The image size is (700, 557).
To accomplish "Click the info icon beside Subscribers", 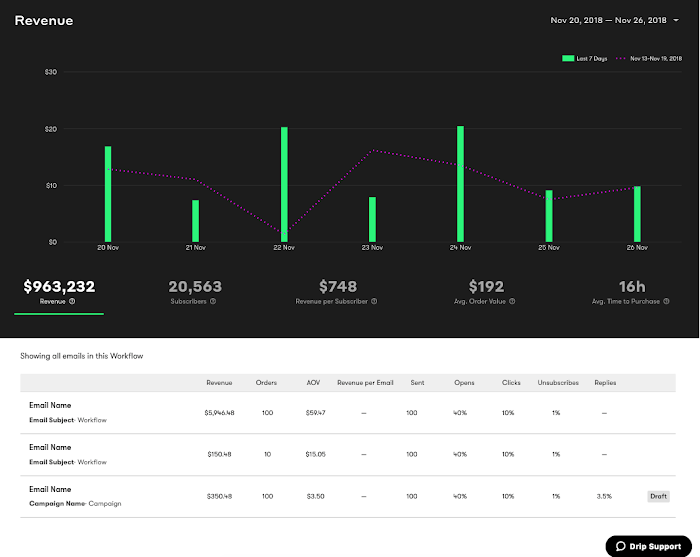I will [x=213, y=301].
